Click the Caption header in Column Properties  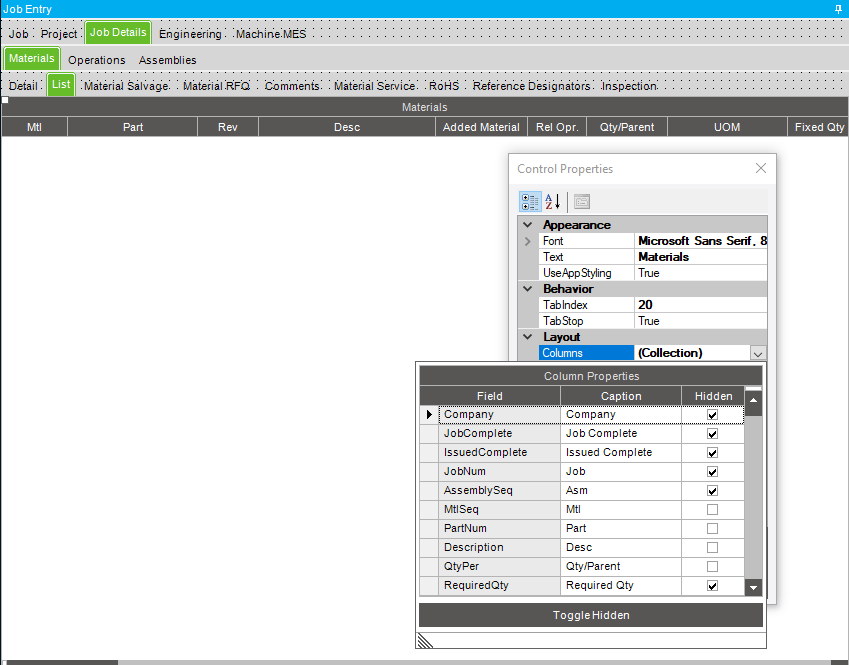(621, 396)
